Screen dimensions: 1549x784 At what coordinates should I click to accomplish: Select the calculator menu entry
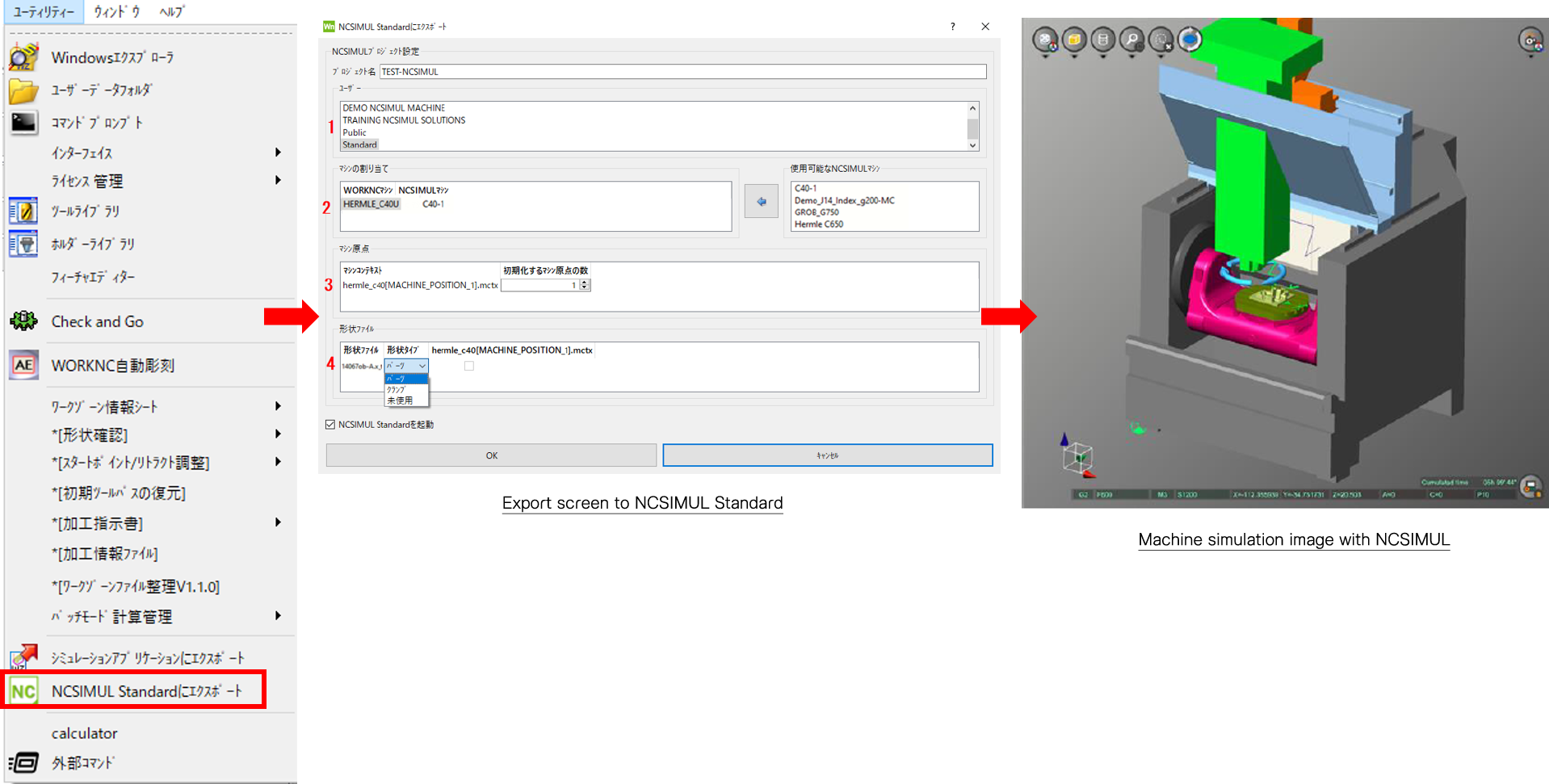[x=84, y=733]
